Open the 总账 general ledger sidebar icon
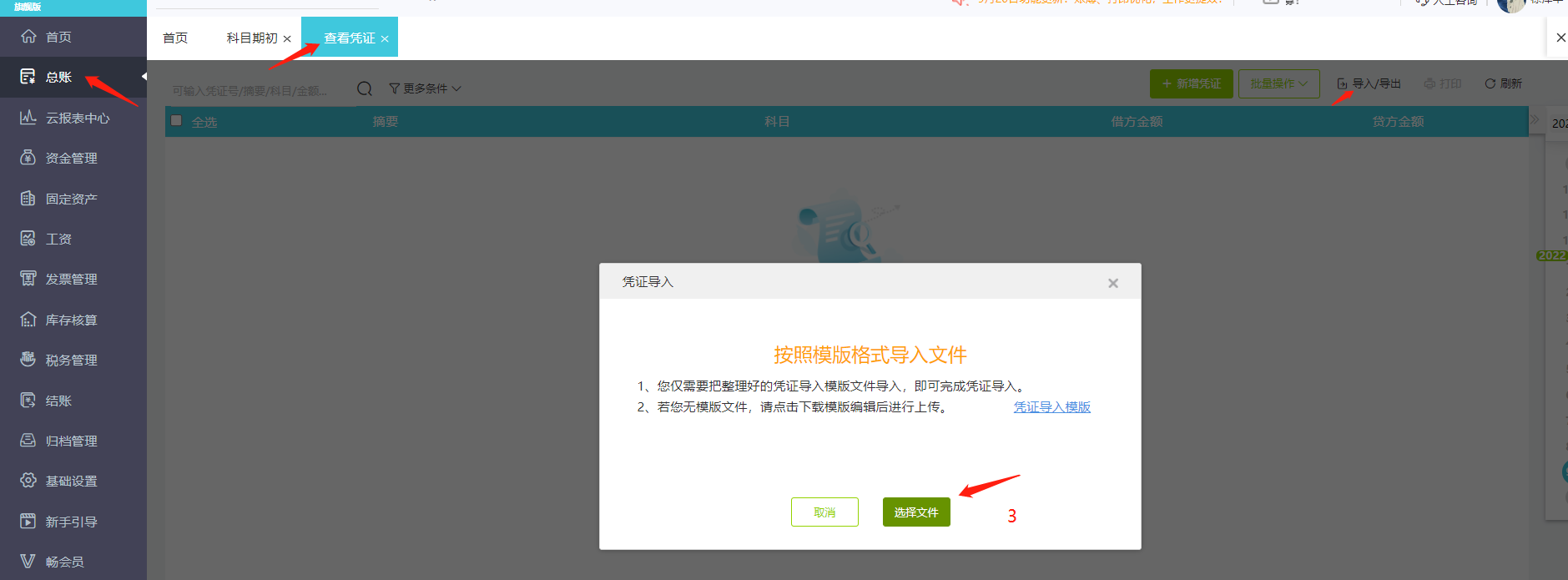Image resolution: width=1568 pixels, height=580 pixels. [28, 77]
